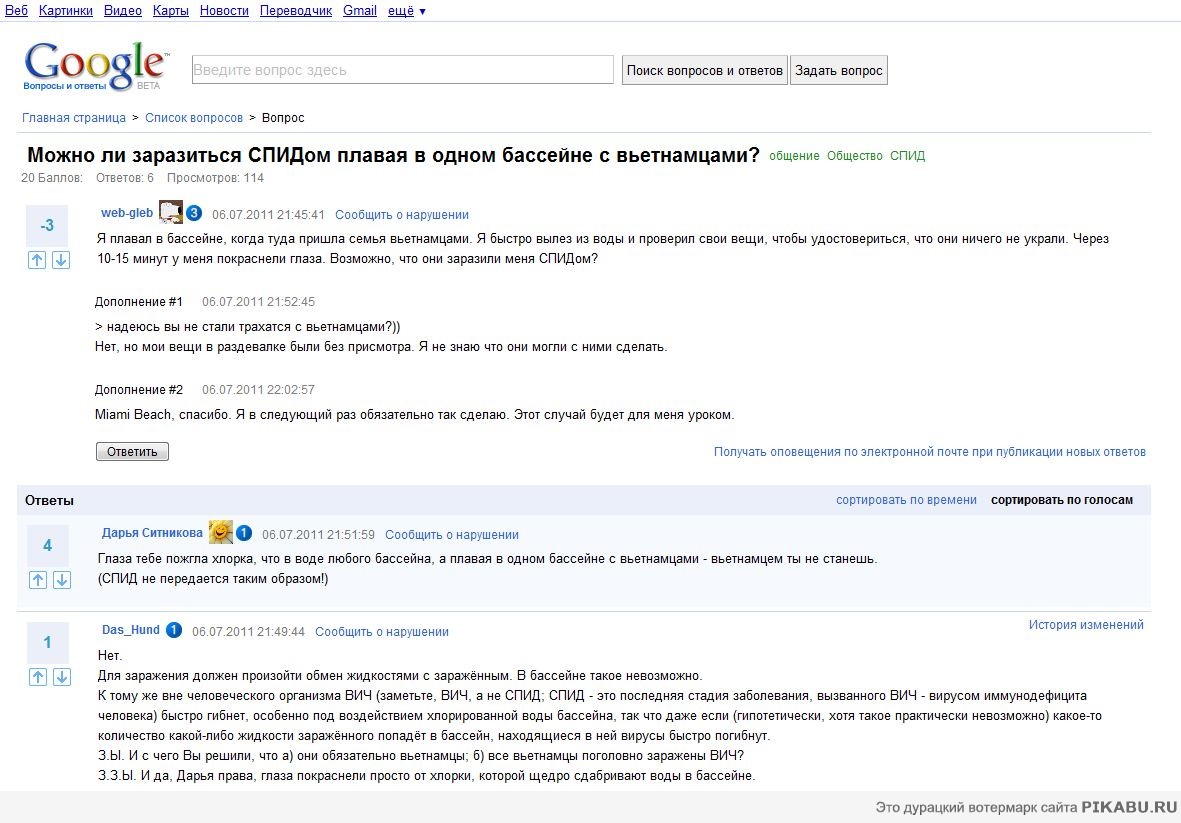
Task: Click Задать вопрос button
Action: tap(838, 71)
